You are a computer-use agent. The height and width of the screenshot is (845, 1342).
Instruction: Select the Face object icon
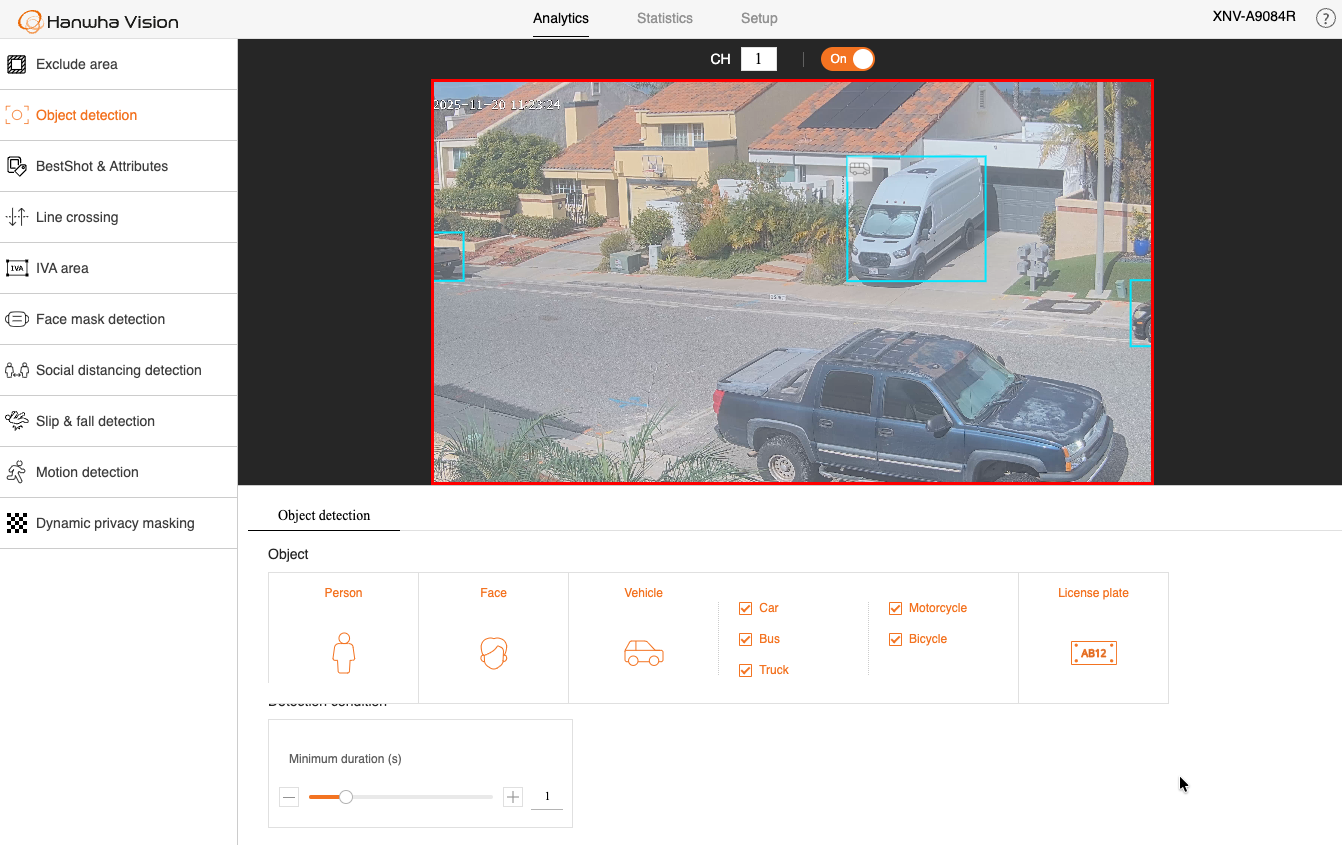[494, 653]
